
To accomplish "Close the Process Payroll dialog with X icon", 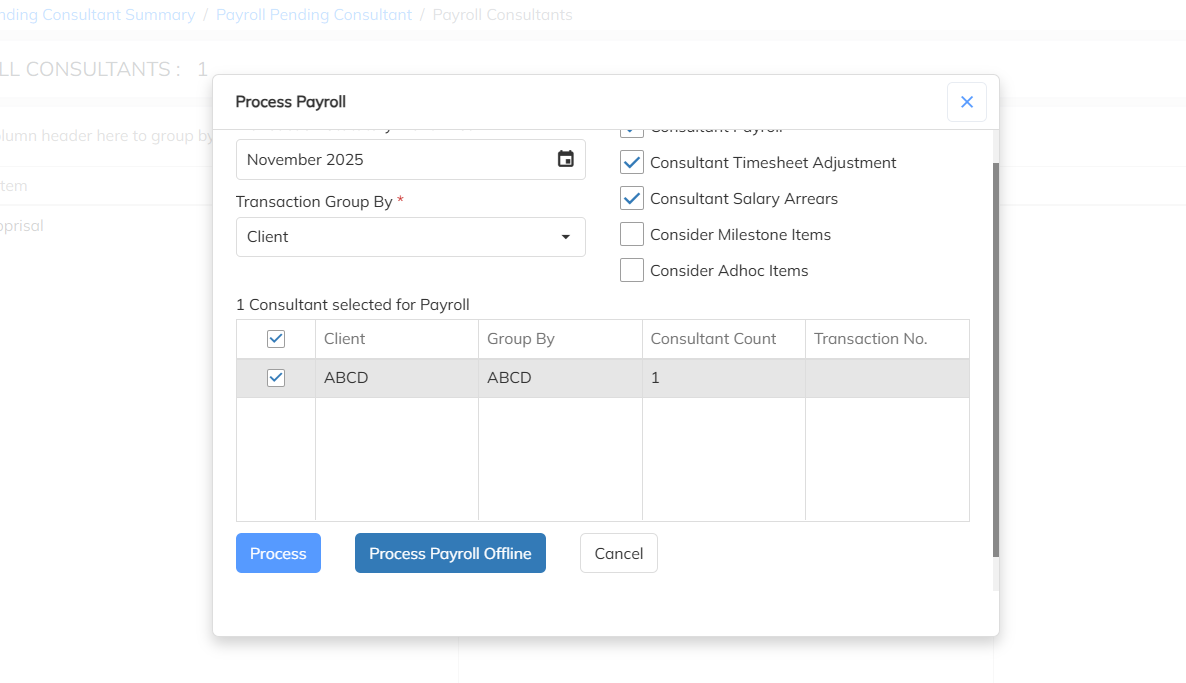I will (966, 102).
